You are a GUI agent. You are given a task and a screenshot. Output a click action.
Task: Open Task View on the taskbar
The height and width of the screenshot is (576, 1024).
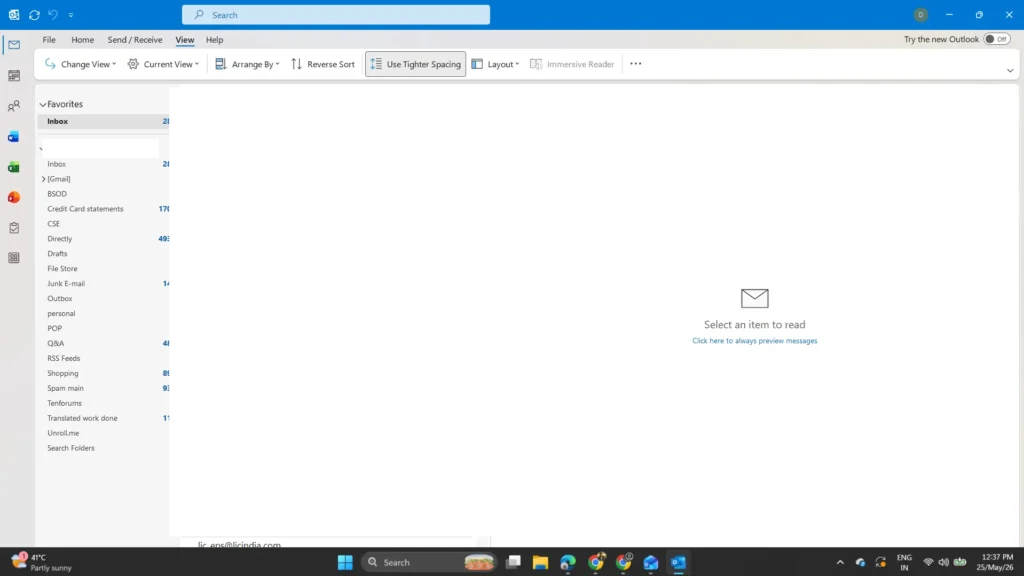point(513,562)
